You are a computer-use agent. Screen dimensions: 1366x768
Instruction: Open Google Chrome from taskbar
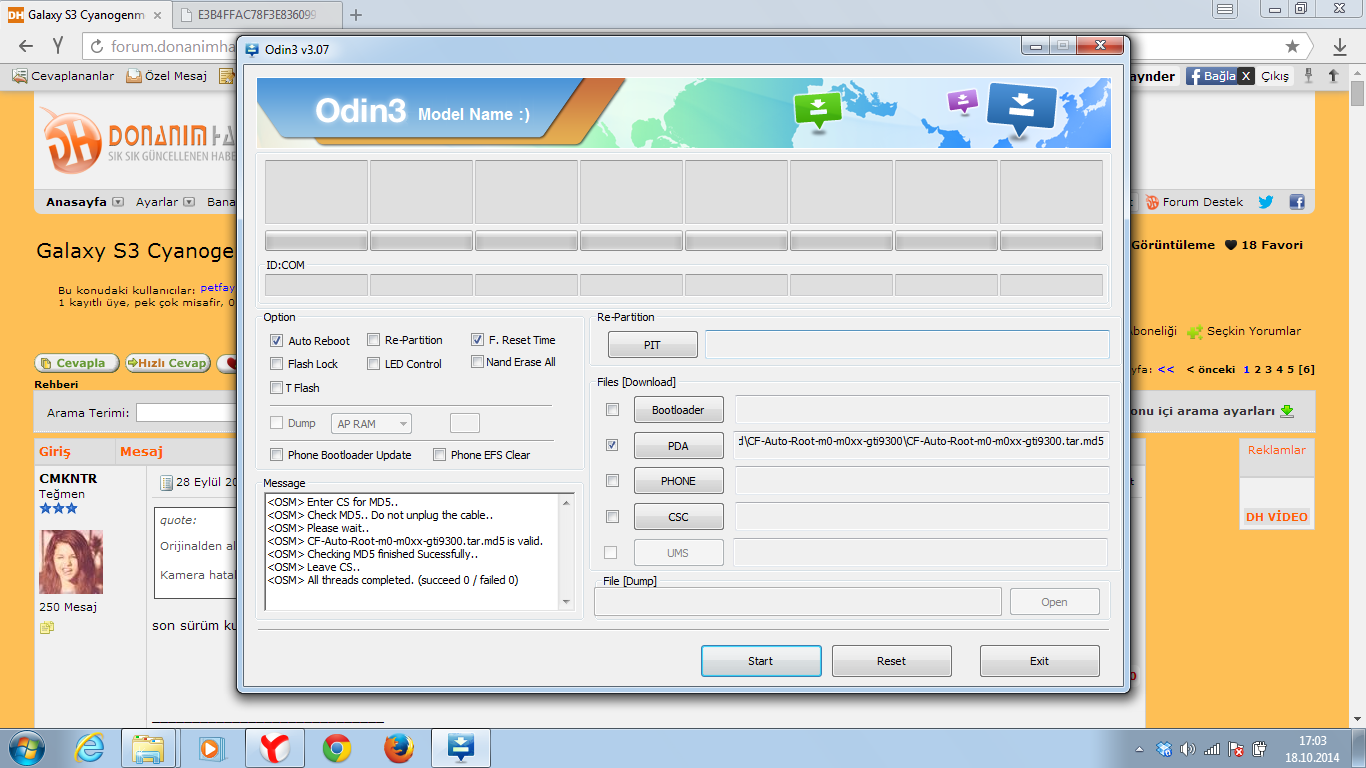coord(336,748)
